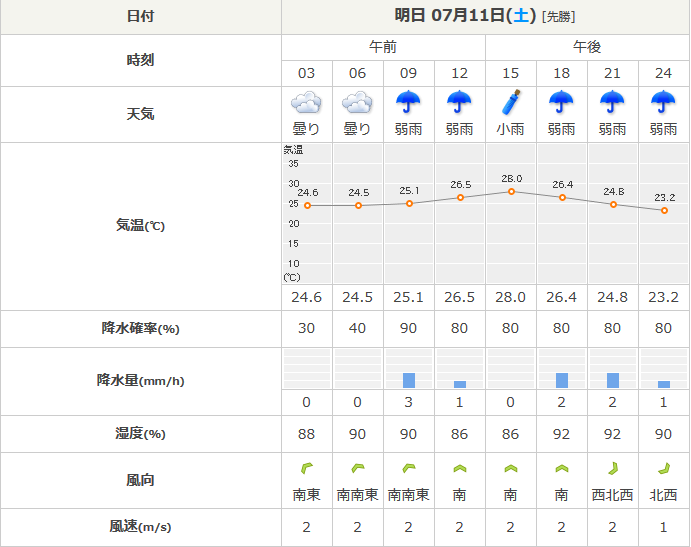The height and width of the screenshot is (547, 691).
Task: Select the 降水確率(%) row label
Action: (141, 328)
